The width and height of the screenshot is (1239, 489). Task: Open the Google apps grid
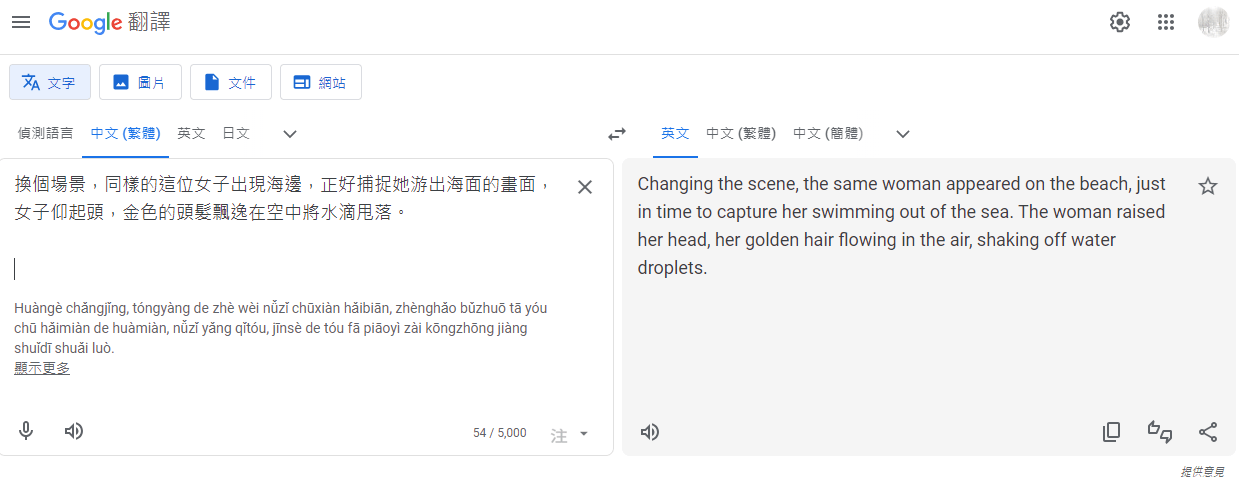pyautogui.click(x=1165, y=22)
